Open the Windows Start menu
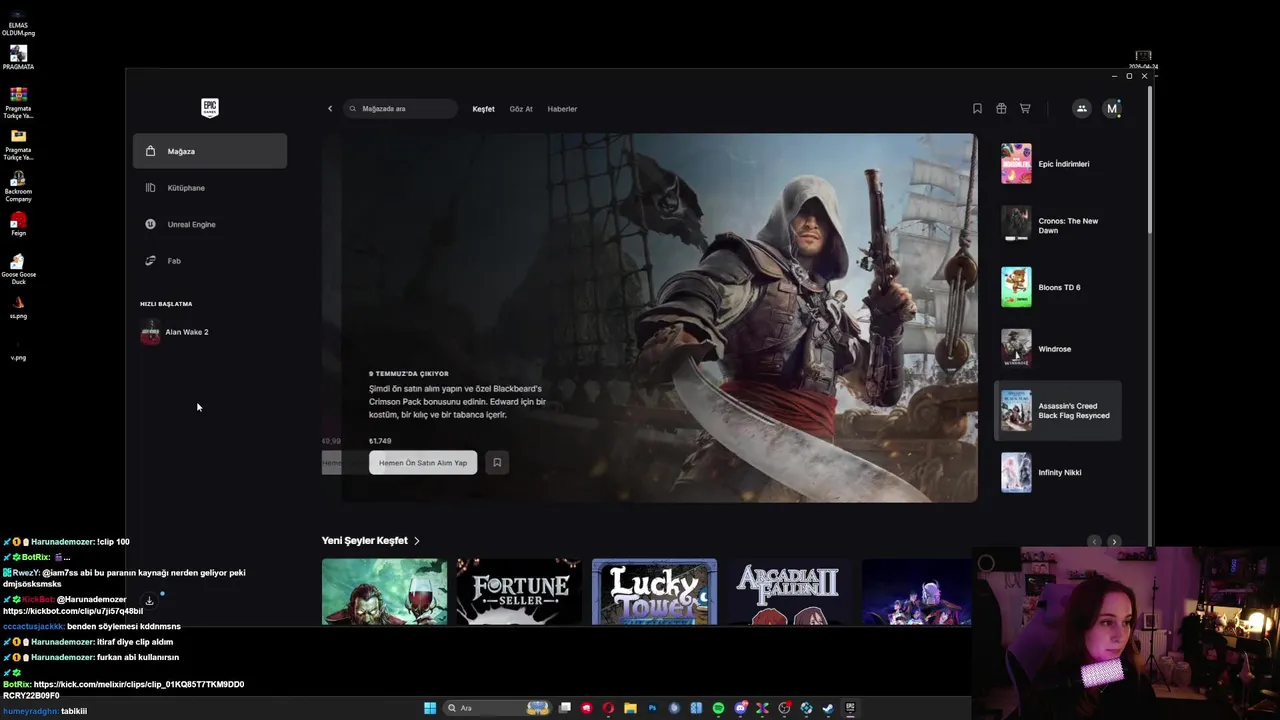 (430, 708)
